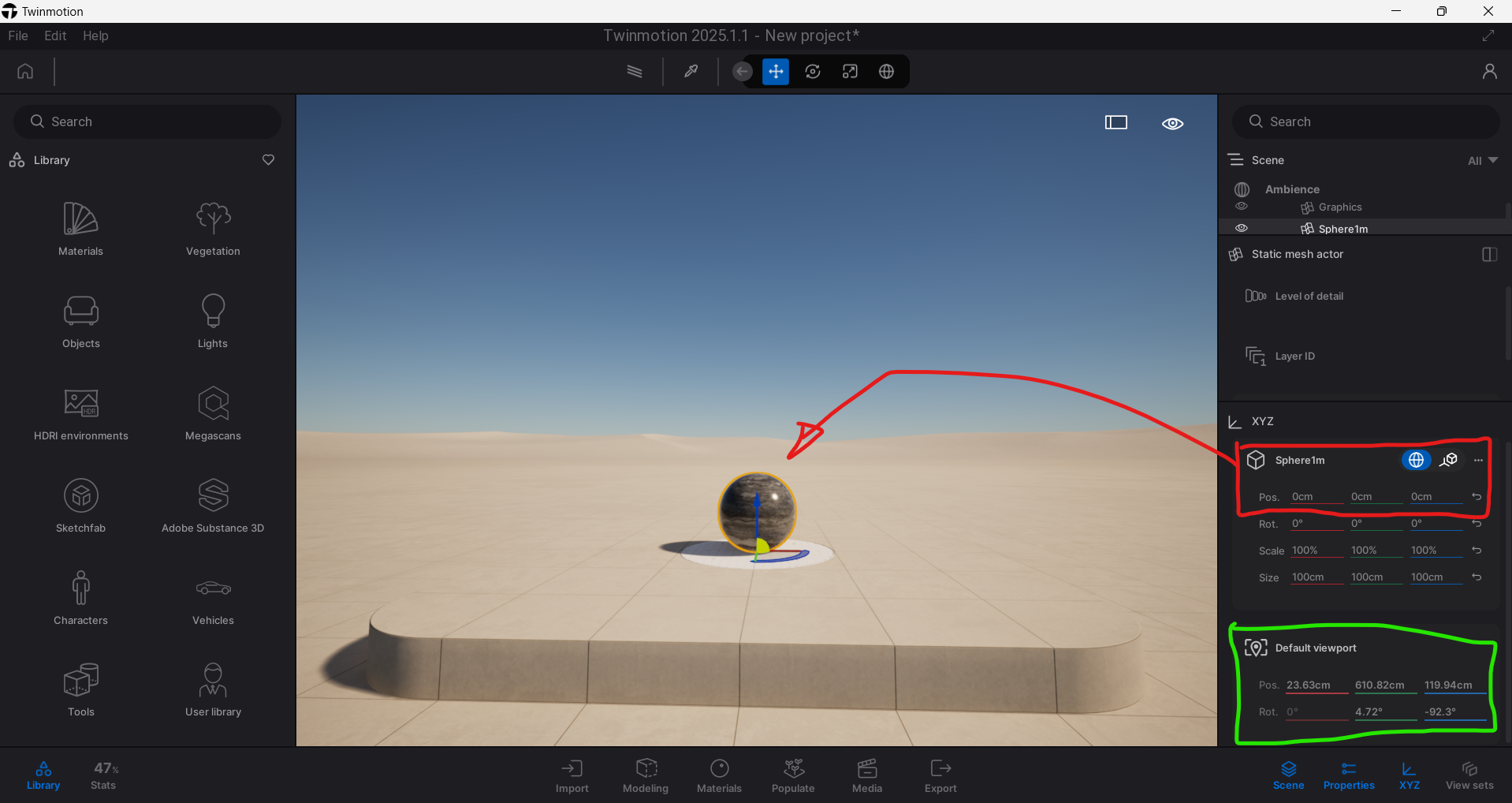The image size is (1512, 803).
Task: Click the material picker eyedropper icon
Action: pyautogui.click(x=691, y=72)
